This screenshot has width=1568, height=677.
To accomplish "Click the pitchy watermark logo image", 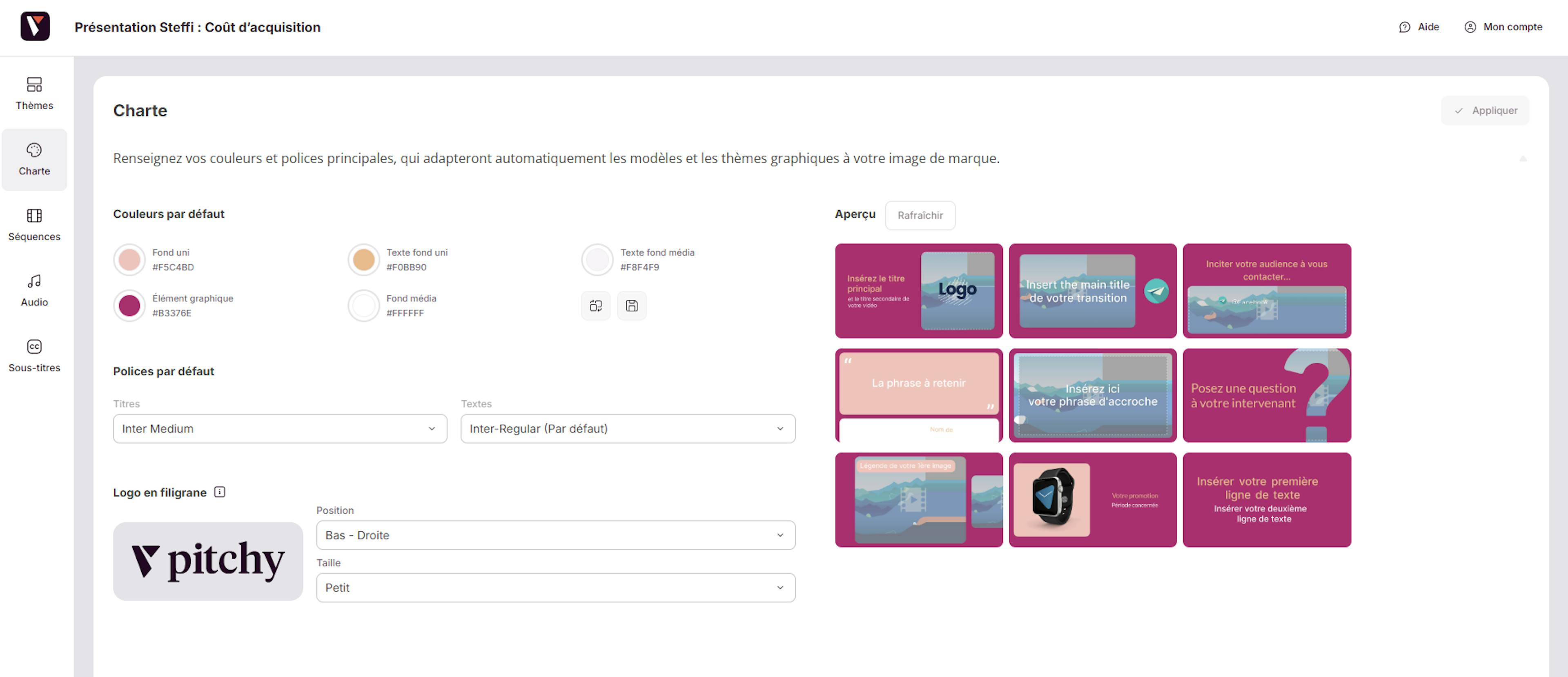I will pyautogui.click(x=208, y=561).
